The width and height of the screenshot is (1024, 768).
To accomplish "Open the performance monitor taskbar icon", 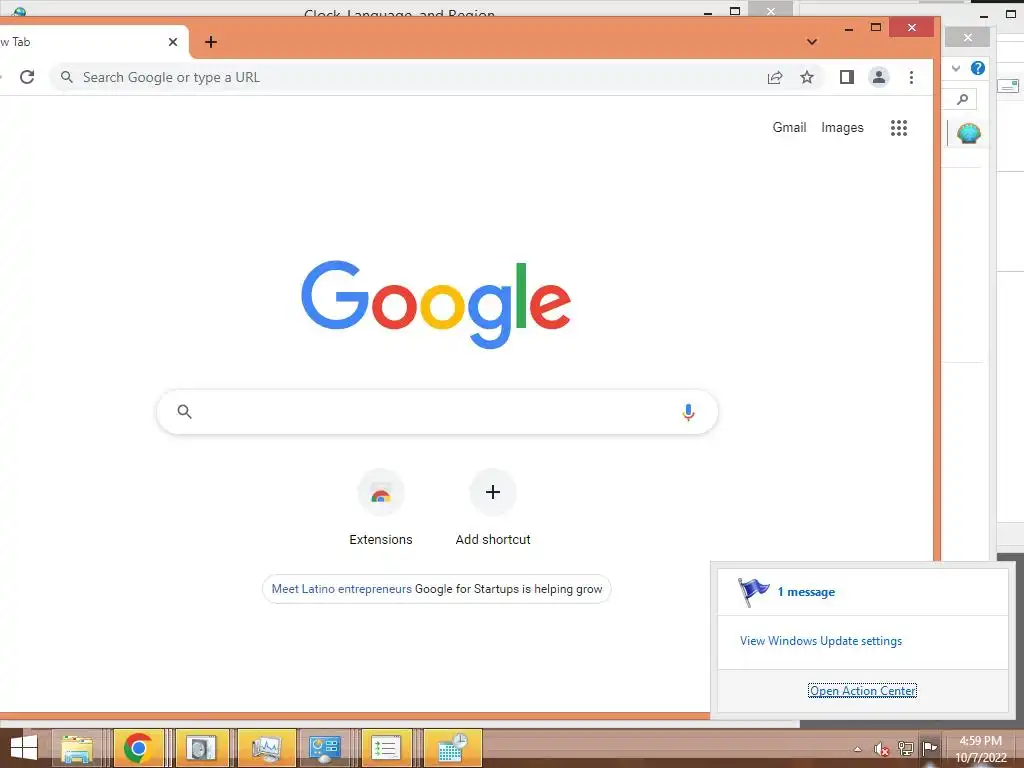I will (x=266, y=747).
